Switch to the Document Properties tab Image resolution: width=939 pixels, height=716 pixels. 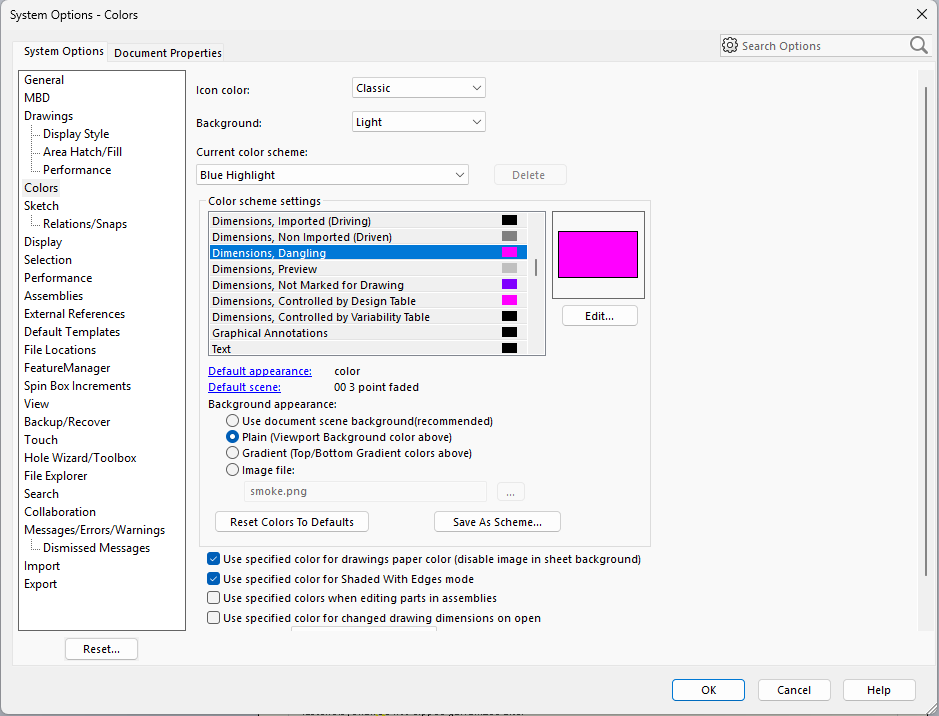click(168, 53)
